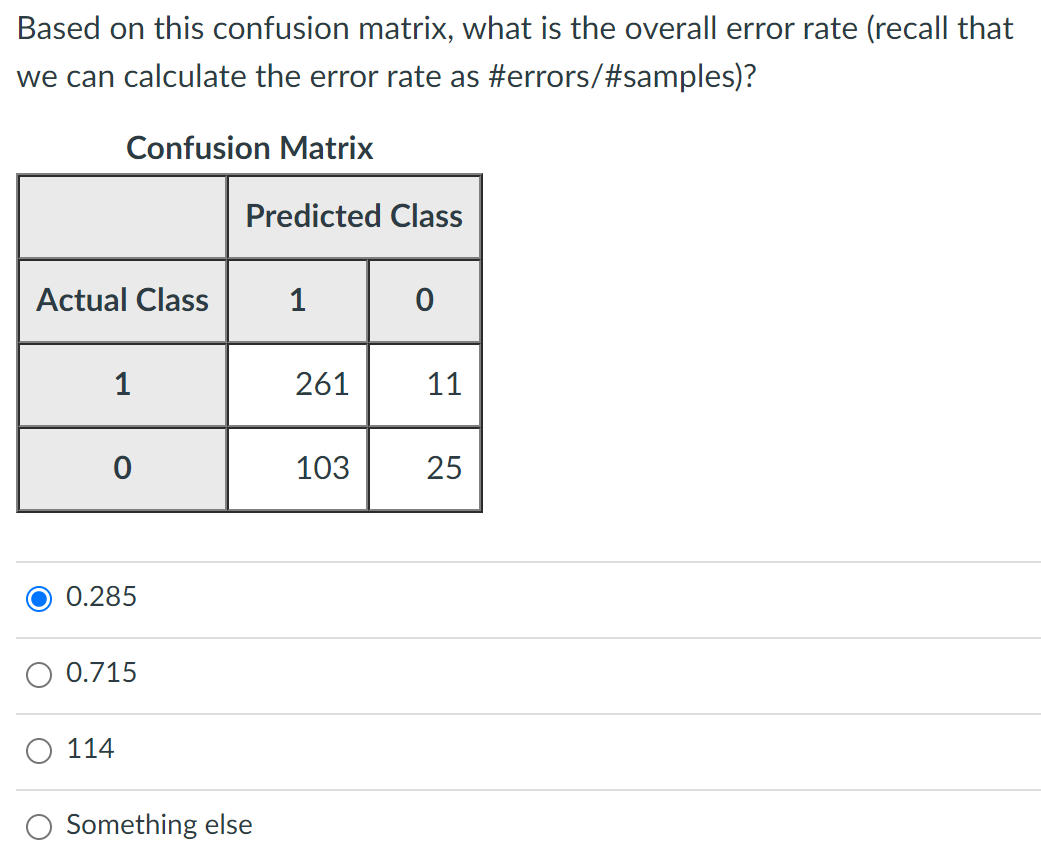Image resolution: width=1041 pixels, height=867 pixels.
Task: Click the Actual Class header cell
Action: tap(122, 300)
